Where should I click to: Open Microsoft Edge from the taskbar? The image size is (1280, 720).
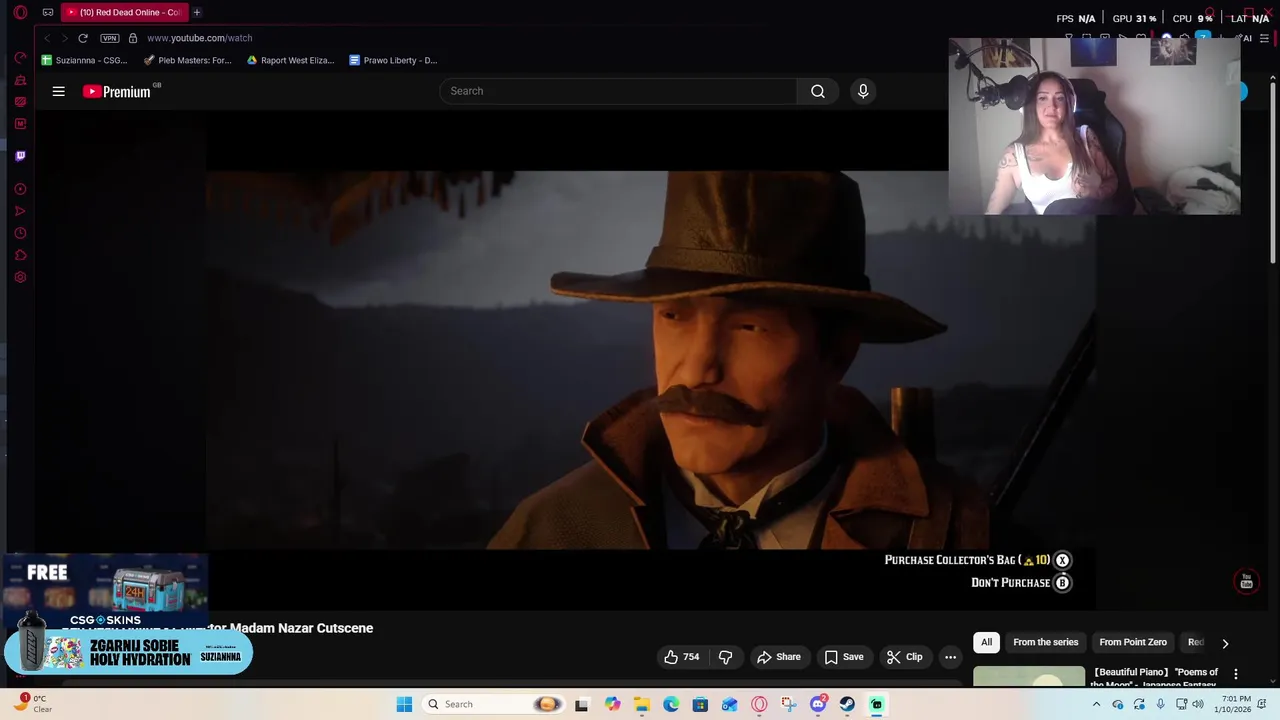coord(671,704)
